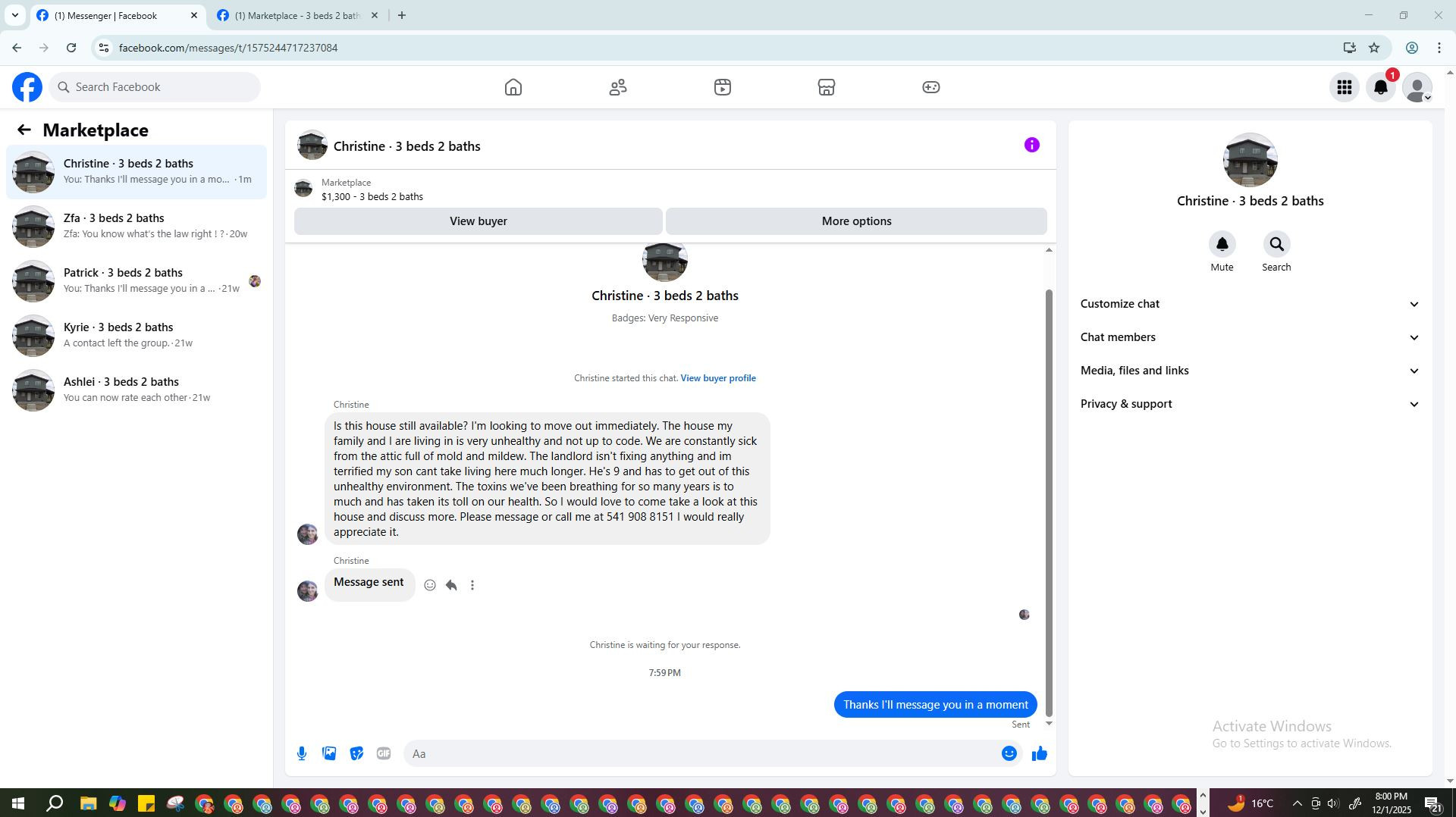The width and height of the screenshot is (1456, 817).
Task: Search within the conversation
Action: click(1276, 245)
